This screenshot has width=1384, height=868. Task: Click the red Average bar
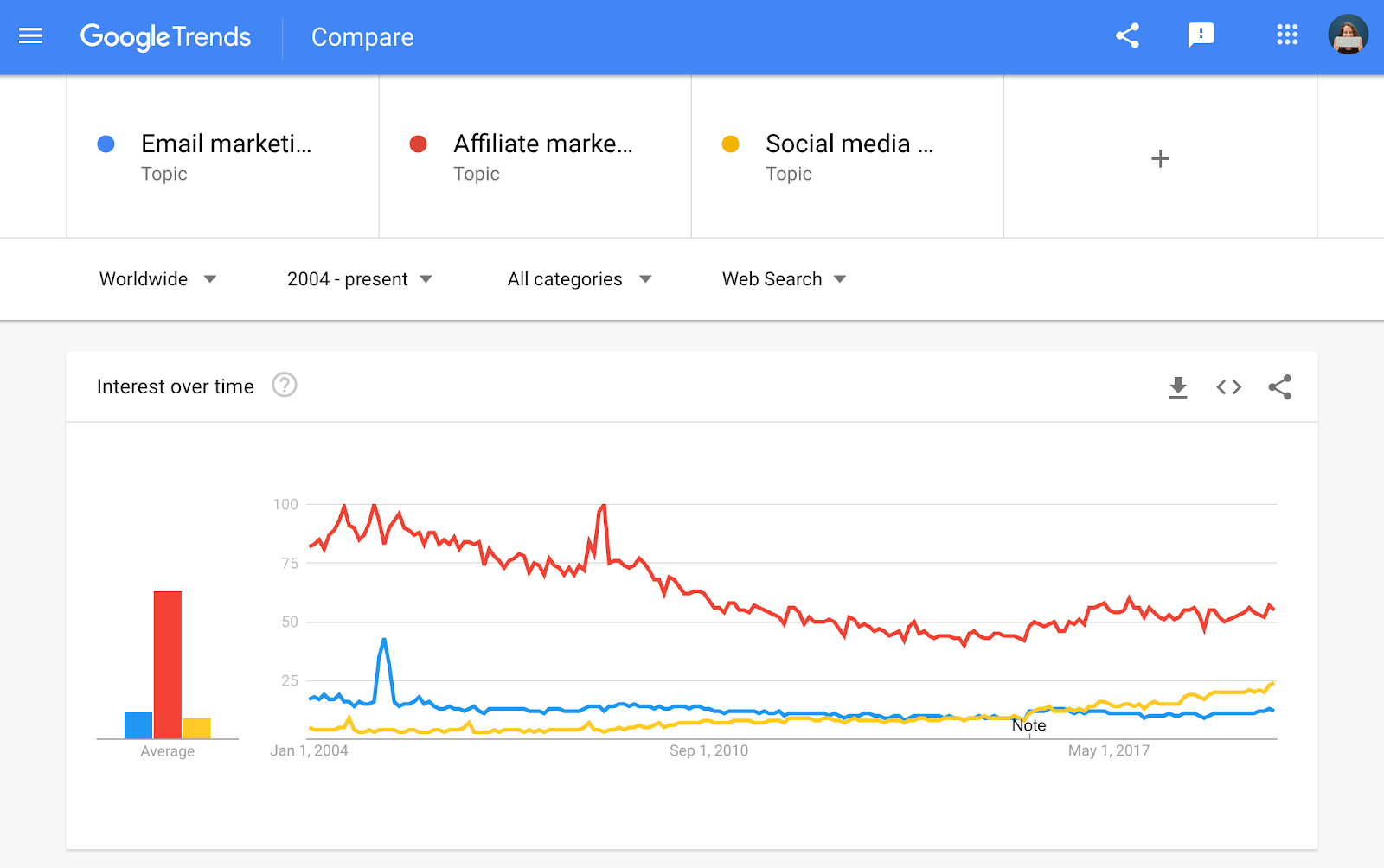[x=168, y=664]
